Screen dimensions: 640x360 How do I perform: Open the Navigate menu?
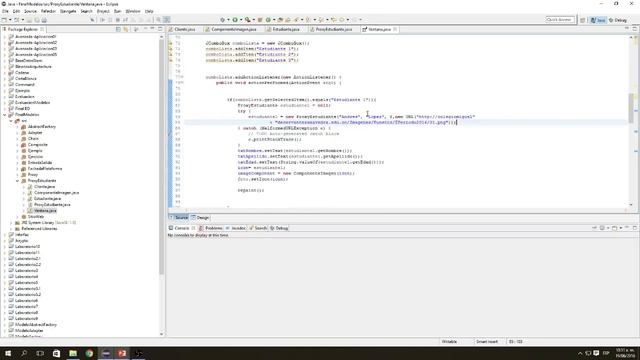pyautogui.click(x=68, y=11)
